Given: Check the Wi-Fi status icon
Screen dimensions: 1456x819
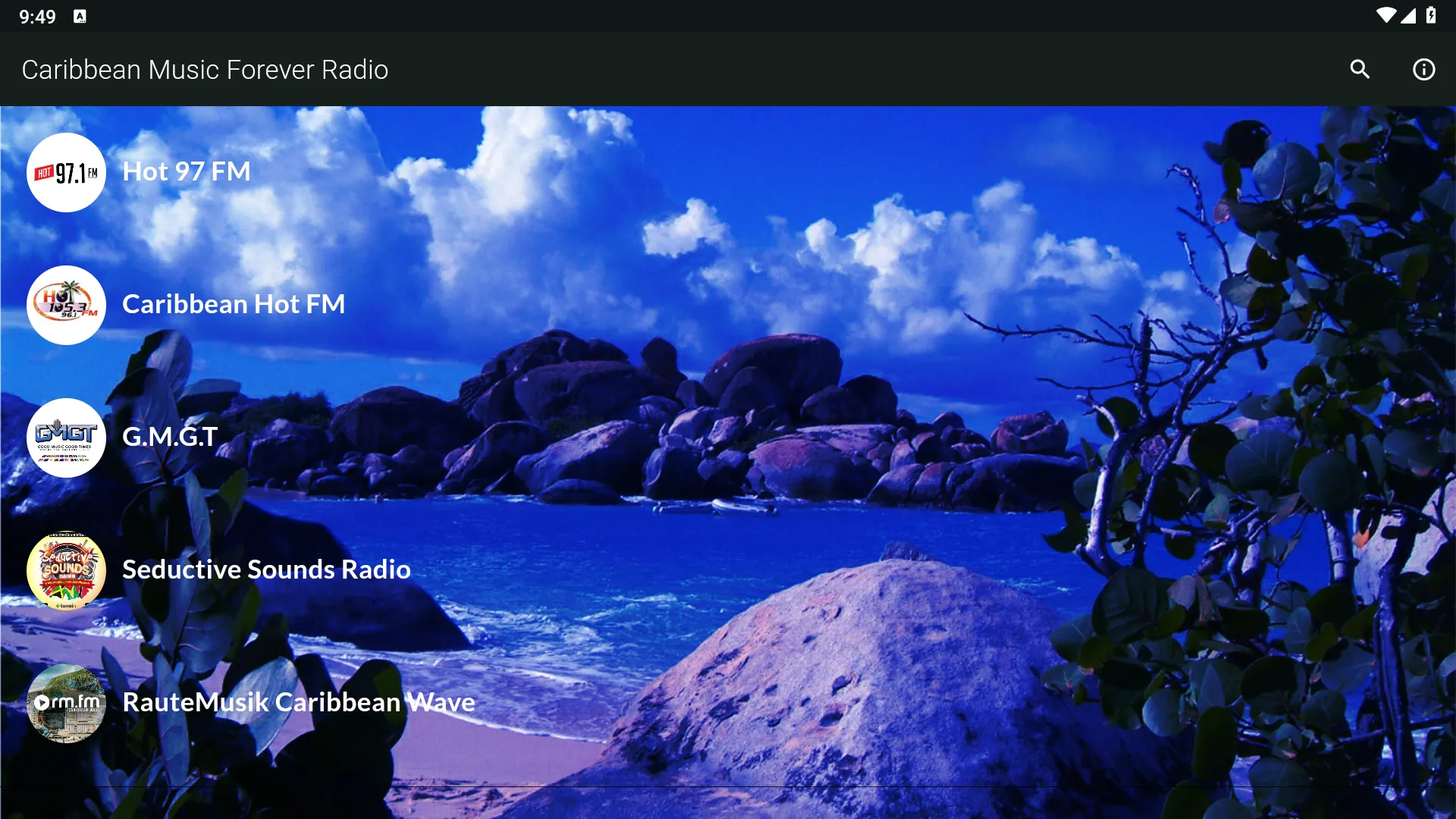Looking at the screenshot, I should point(1385,16).
